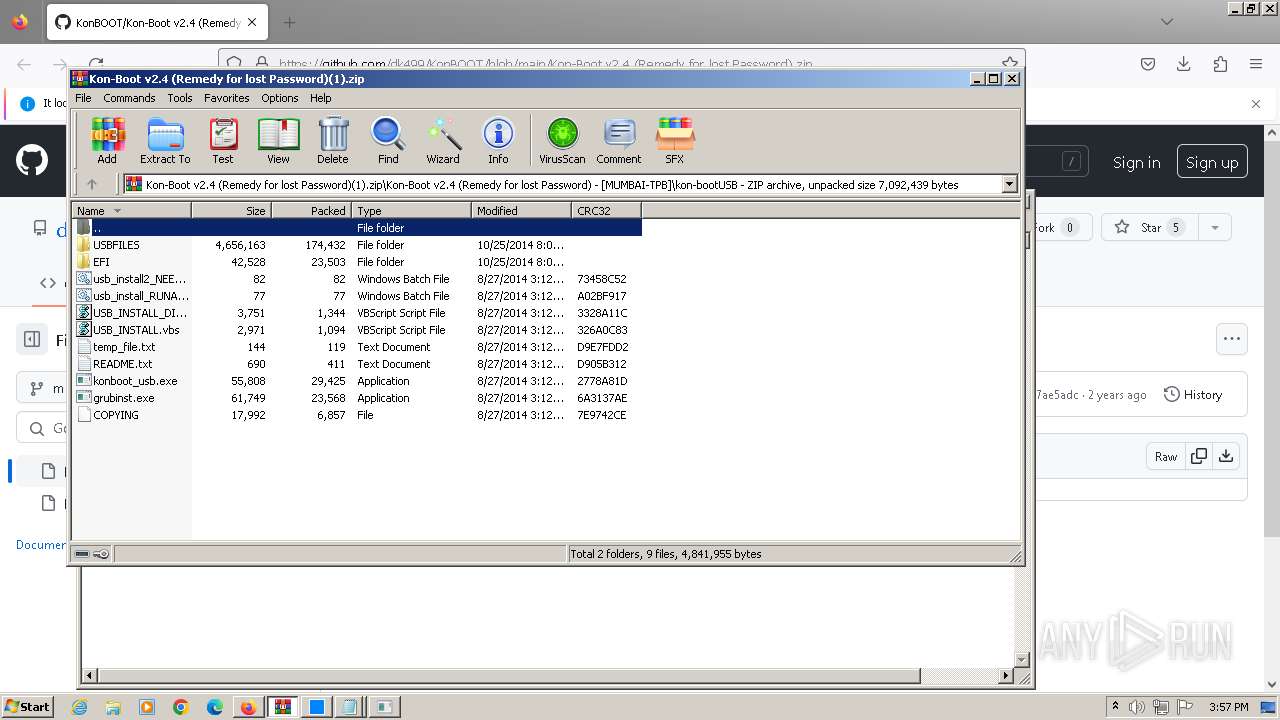Open a new Firefox tab
The height and width of the screenshot is (720, 1280).
click(289, 22)
